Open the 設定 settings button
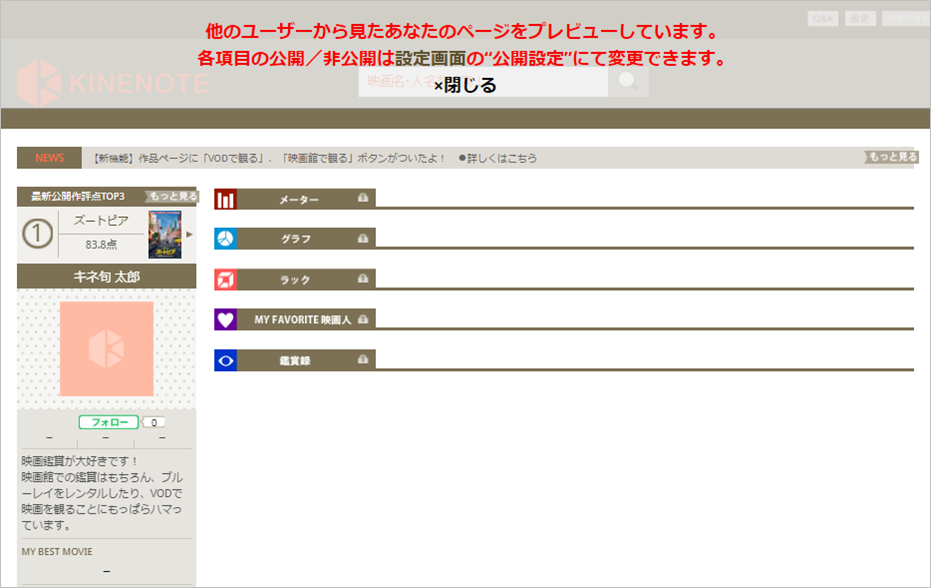The height and width of the screenshot is (588, 931). 860,19
